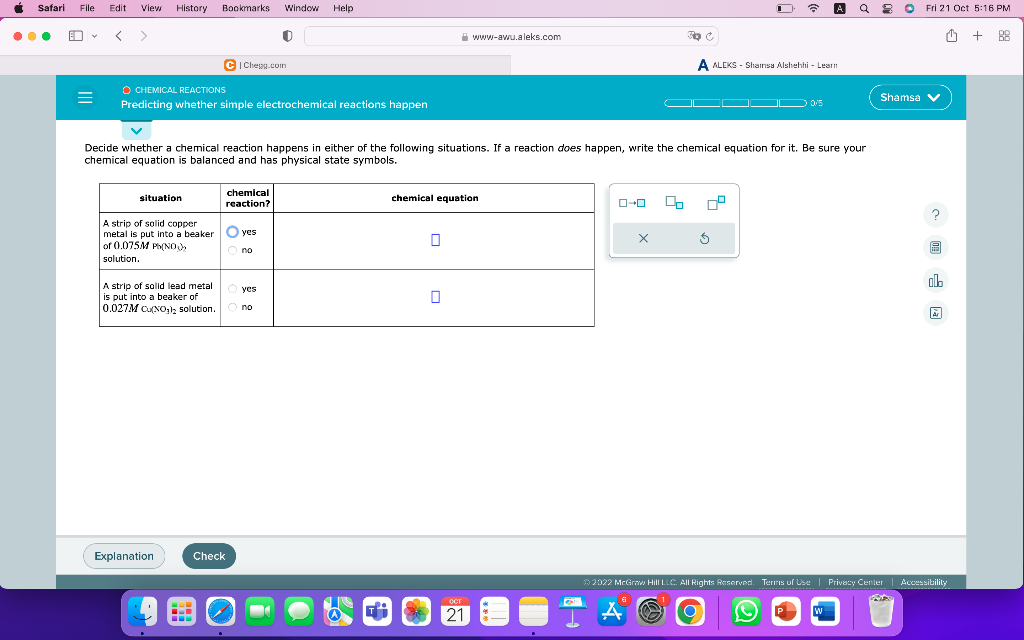1024x640 pixels.
Task: Open the Bookmarks menu
Action: coord(246,8)
